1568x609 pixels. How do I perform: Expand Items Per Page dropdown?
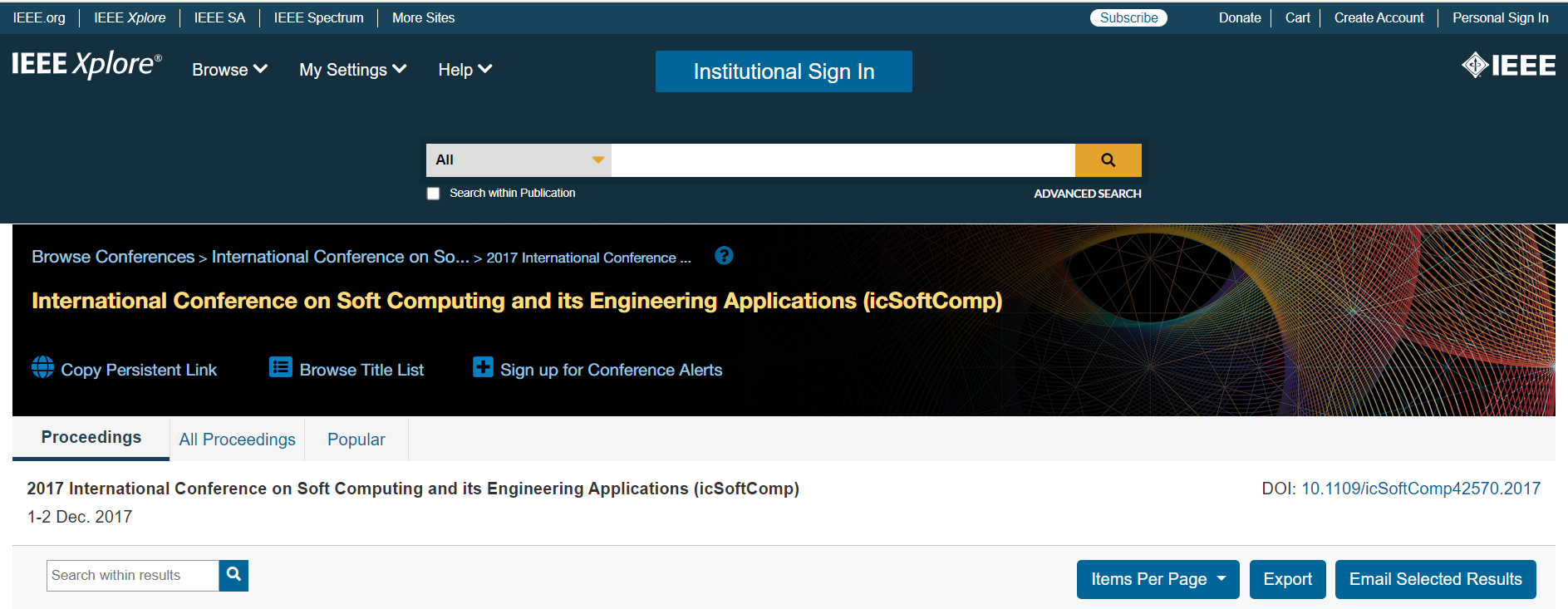pos(1158,579)
